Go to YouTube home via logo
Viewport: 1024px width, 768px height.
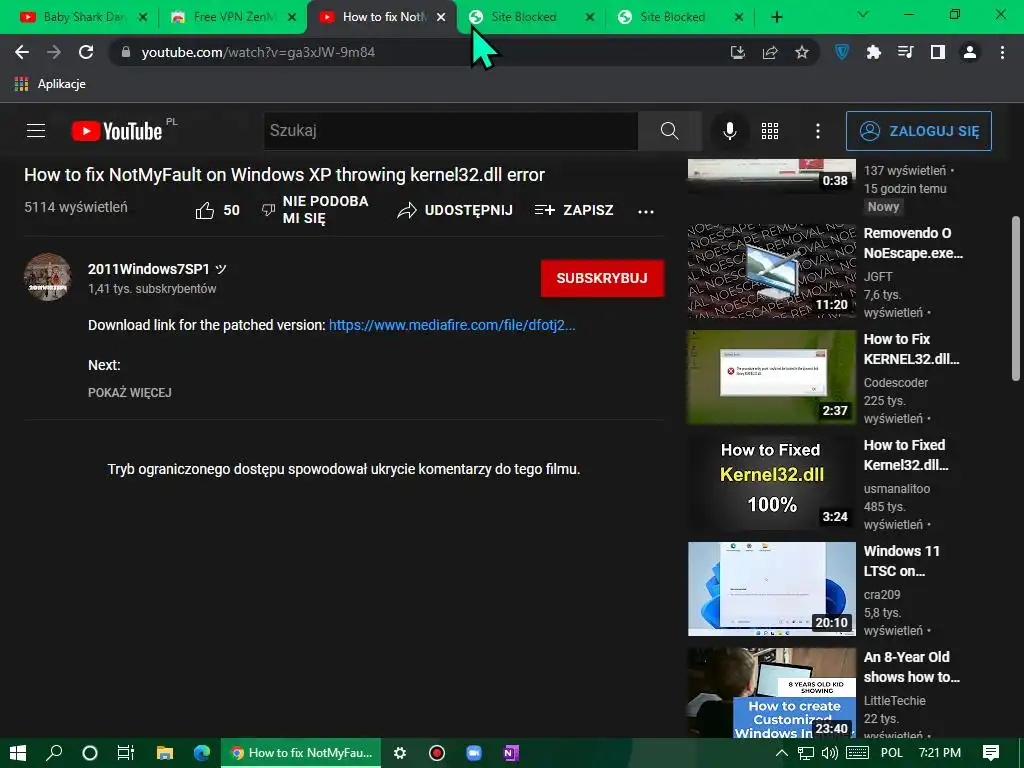click(x=117, y=131)
